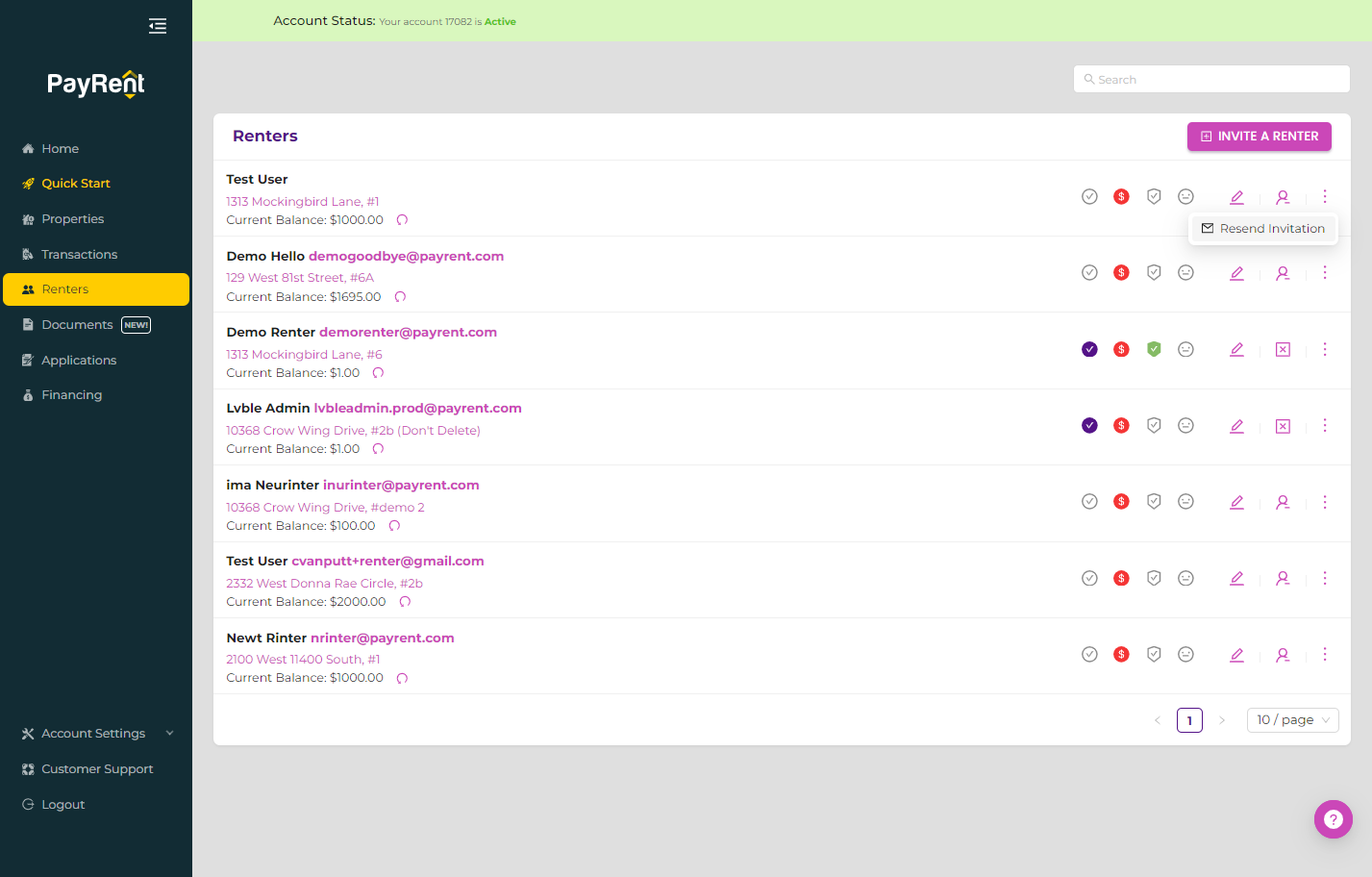Open Quick Start in sidebar
Viewport: 1372px width, 877px height.
pos(75,184)
